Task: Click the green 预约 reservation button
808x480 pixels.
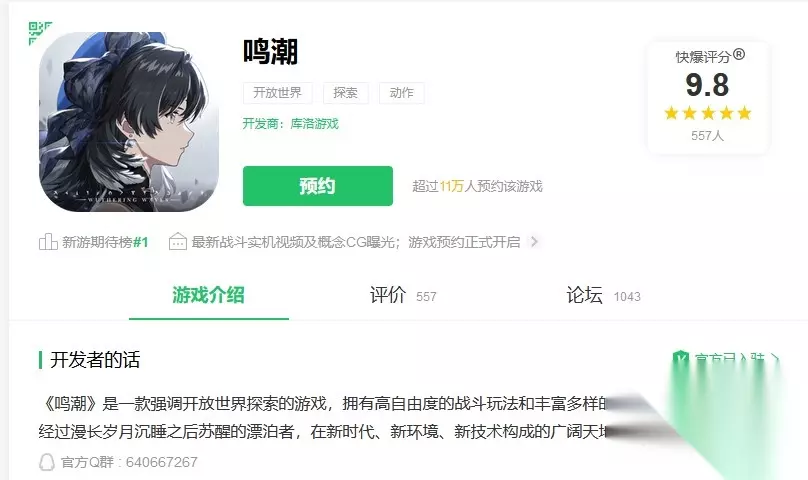Action: 317,186
